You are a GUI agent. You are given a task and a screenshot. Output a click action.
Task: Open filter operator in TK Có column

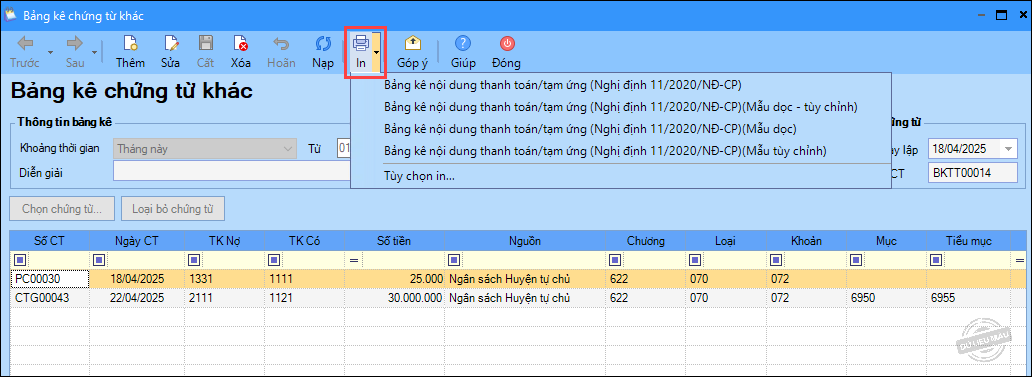tap(274, 260)
